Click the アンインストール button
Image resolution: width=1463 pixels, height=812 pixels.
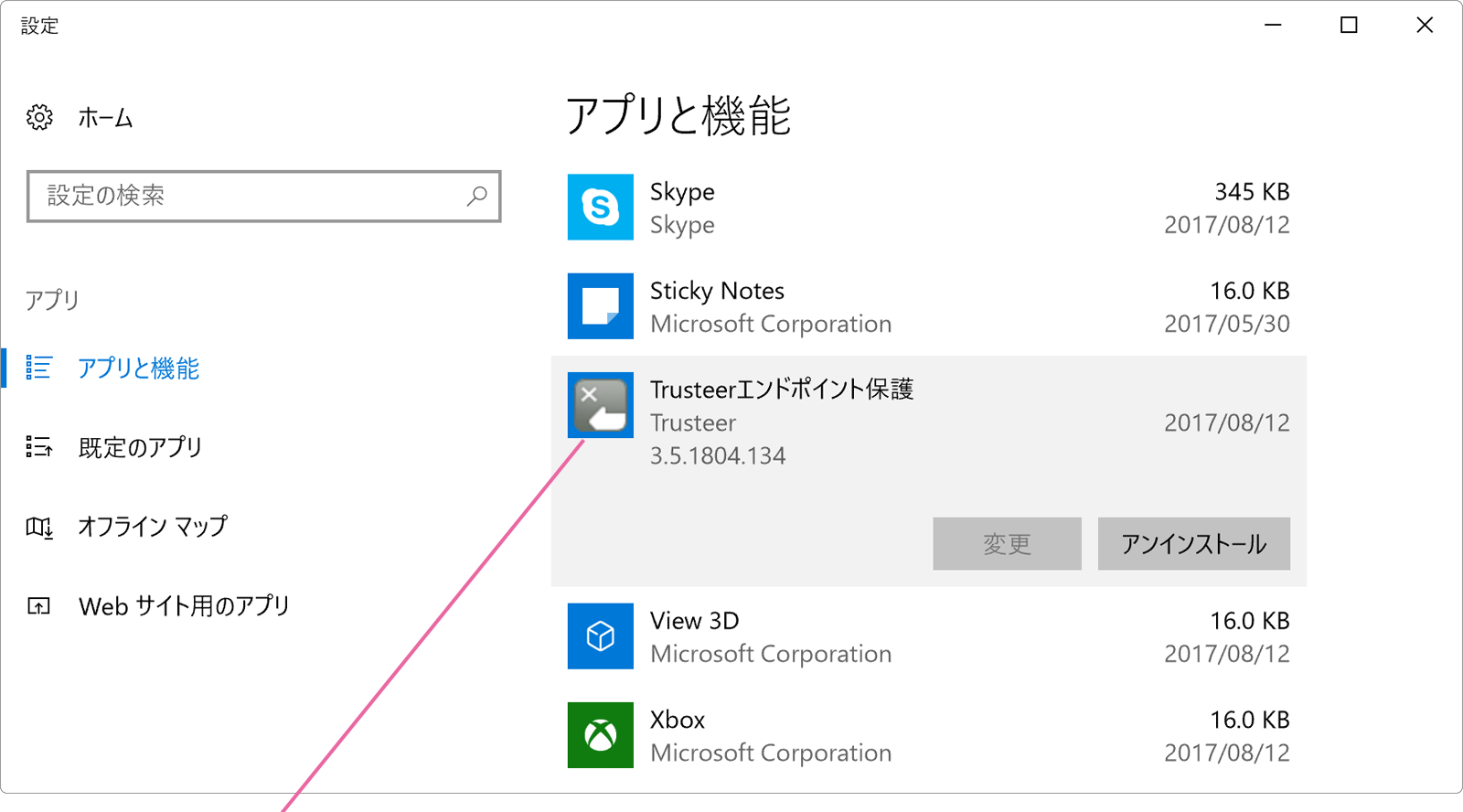pyautogui.click(x=1193, y=544)
